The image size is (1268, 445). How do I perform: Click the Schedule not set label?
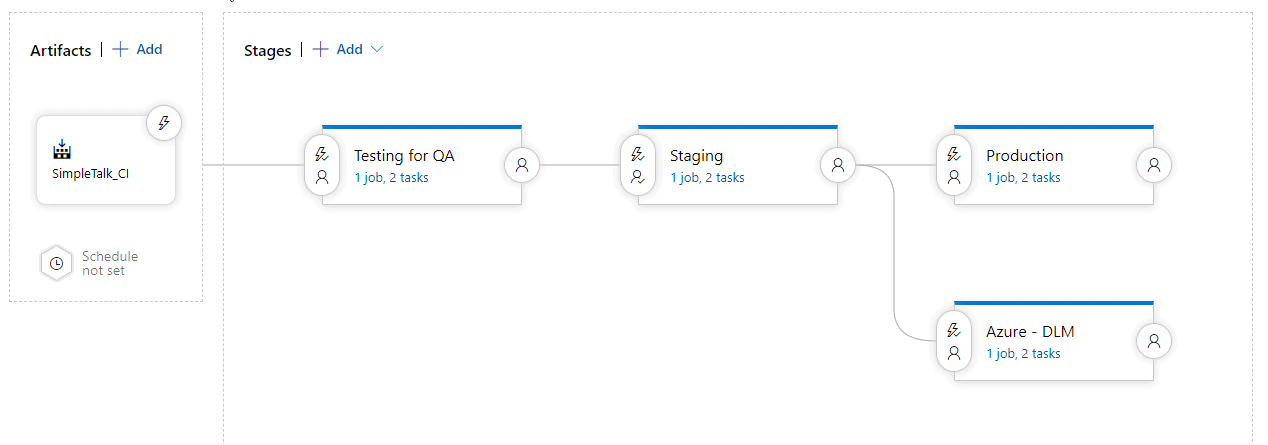click(110, 263)
